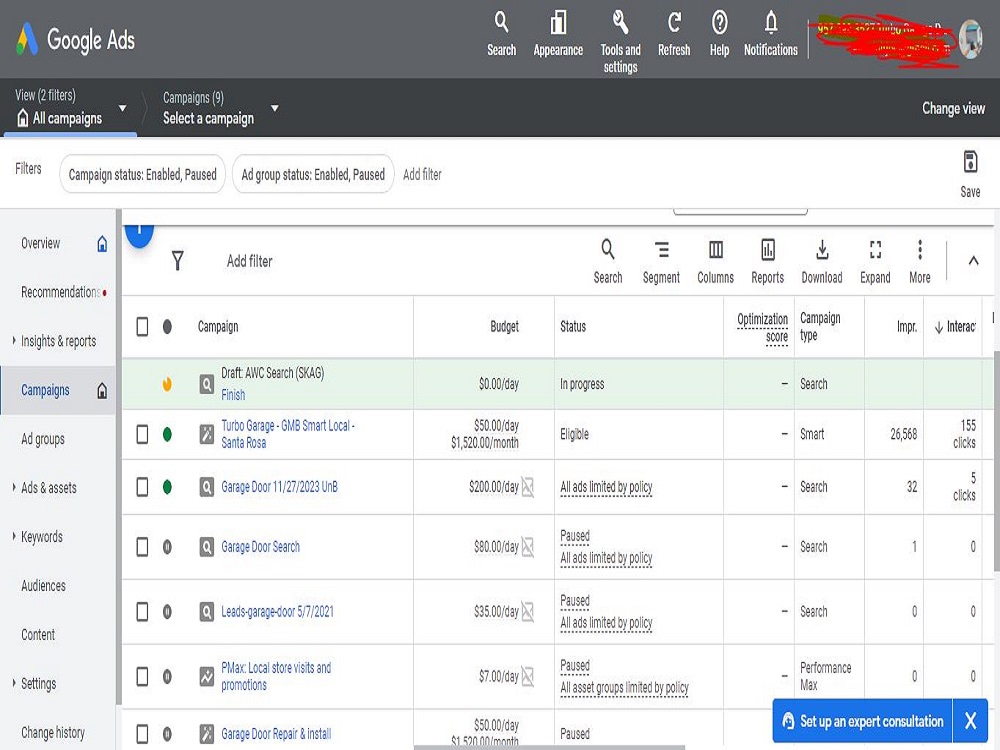Open Change history in sidebar
The height and width of the screenshot is (750, 1000).
53,732
